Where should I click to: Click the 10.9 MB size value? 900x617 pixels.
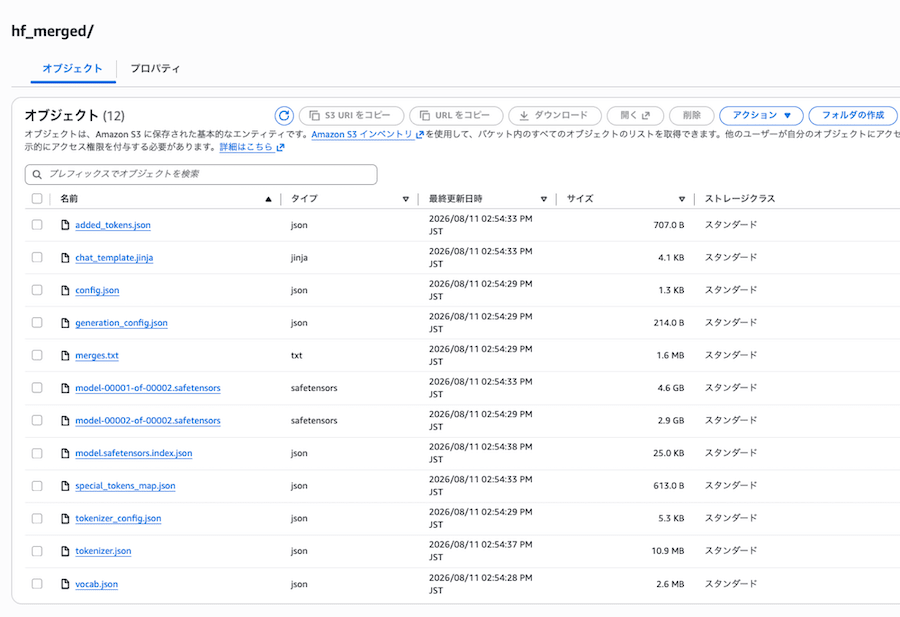tap(668, 551)
